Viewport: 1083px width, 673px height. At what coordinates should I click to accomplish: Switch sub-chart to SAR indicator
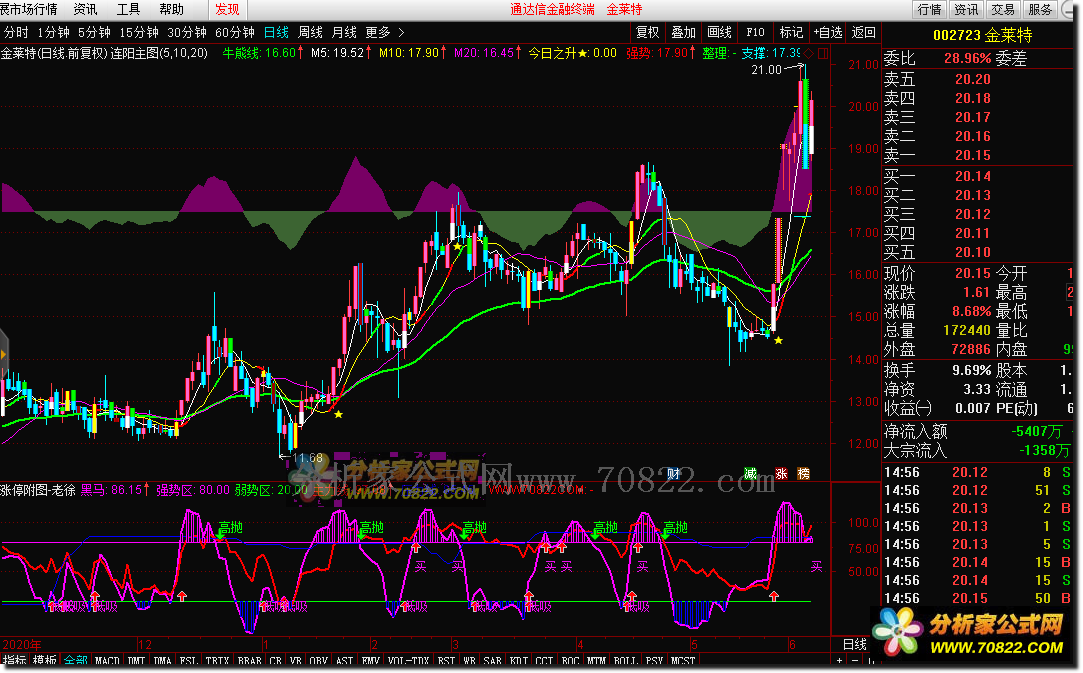pyautogui.click(x=492, y=661)
